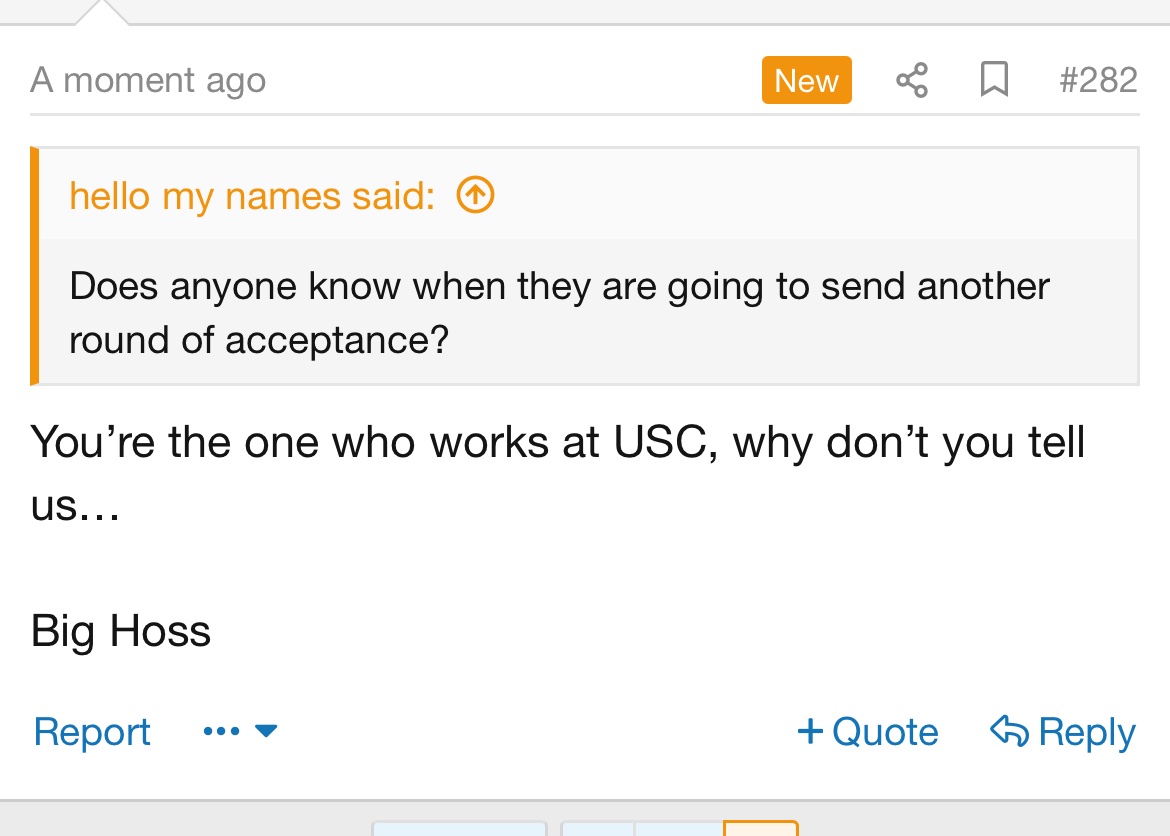Click the orange bar left of the quote

point(35,266)
